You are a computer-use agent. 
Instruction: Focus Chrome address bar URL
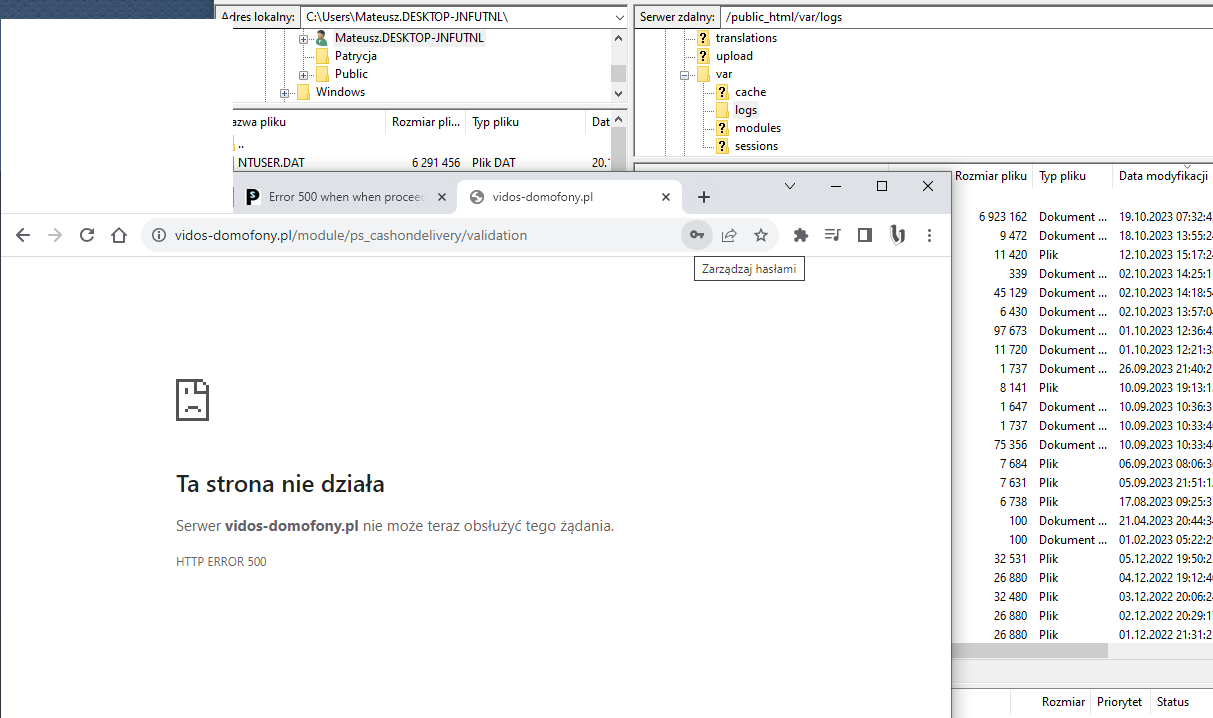(x=350, y=236)
